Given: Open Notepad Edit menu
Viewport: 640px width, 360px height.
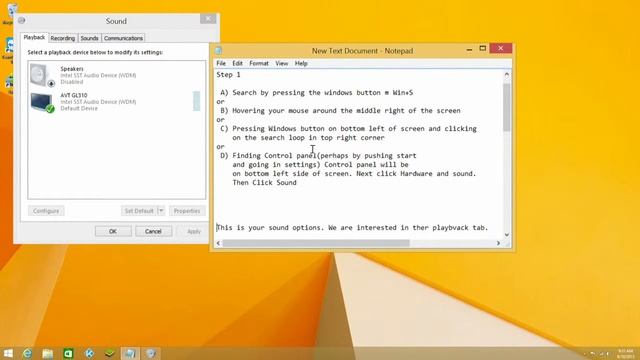Looking at the screenshot, I should (x=237, y=63).
